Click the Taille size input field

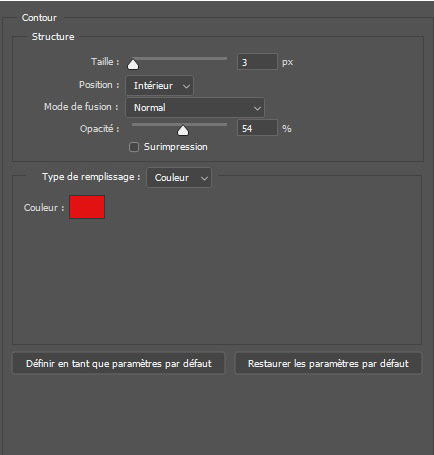tap(257, 62)
